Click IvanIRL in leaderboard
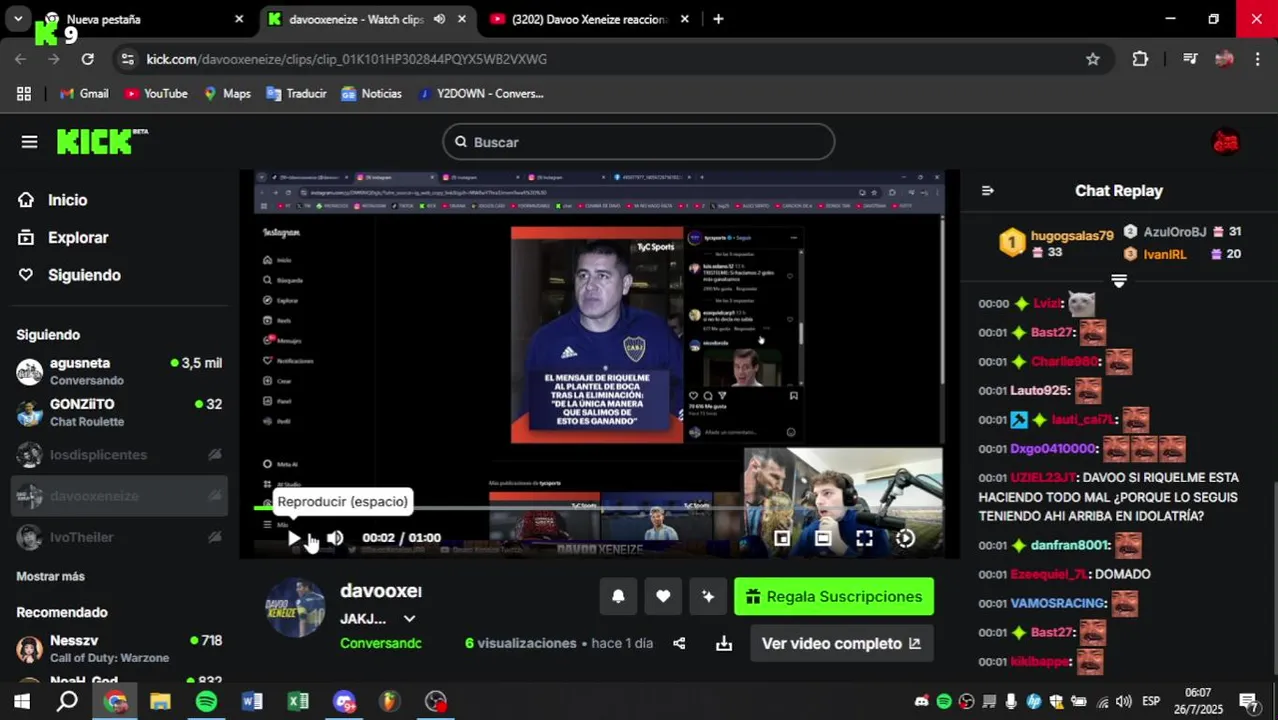The height and width of the screenshot is (720, 1278). tap(1165, 254)
